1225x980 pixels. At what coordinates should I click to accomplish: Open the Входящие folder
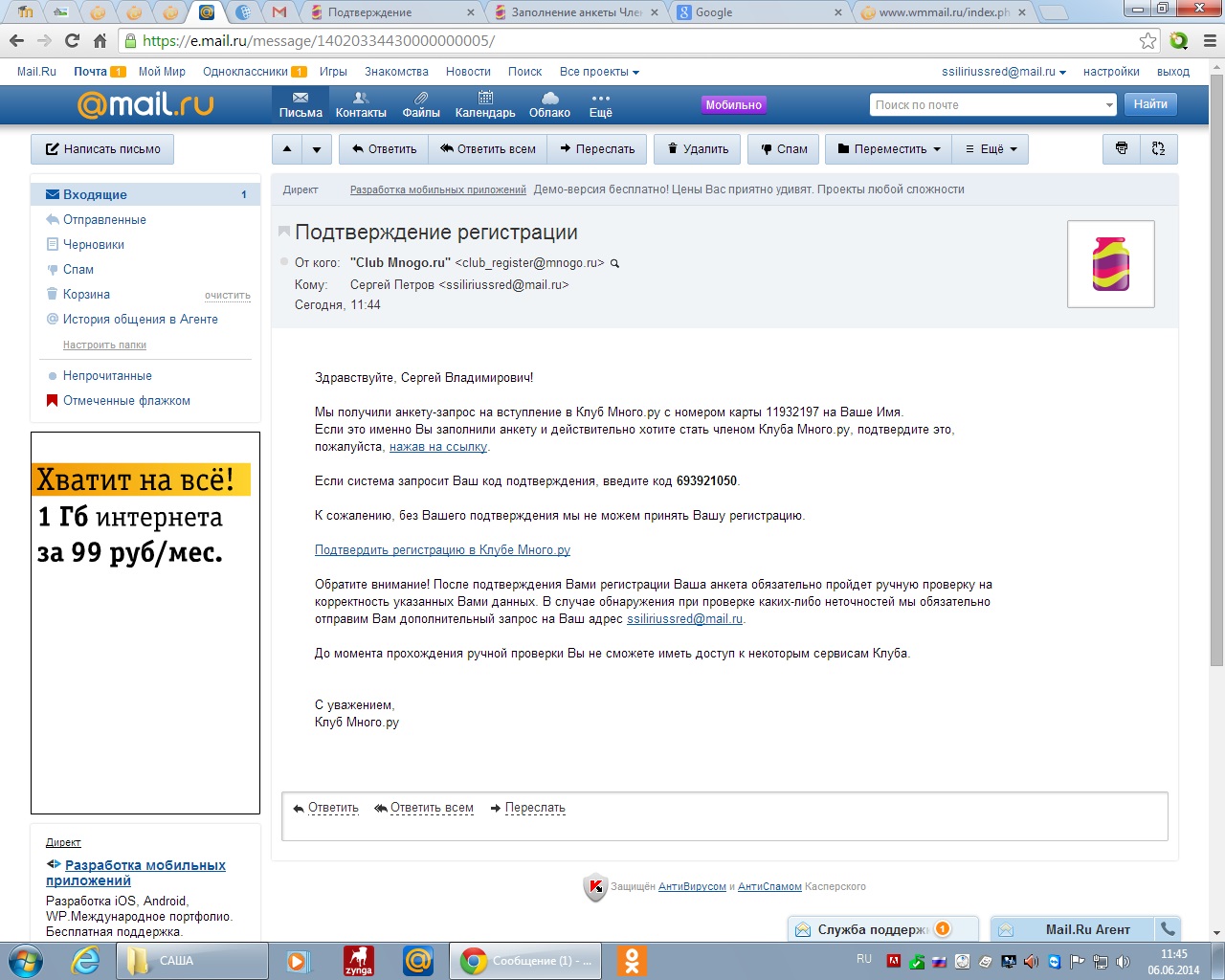click(x=145, y=194)
